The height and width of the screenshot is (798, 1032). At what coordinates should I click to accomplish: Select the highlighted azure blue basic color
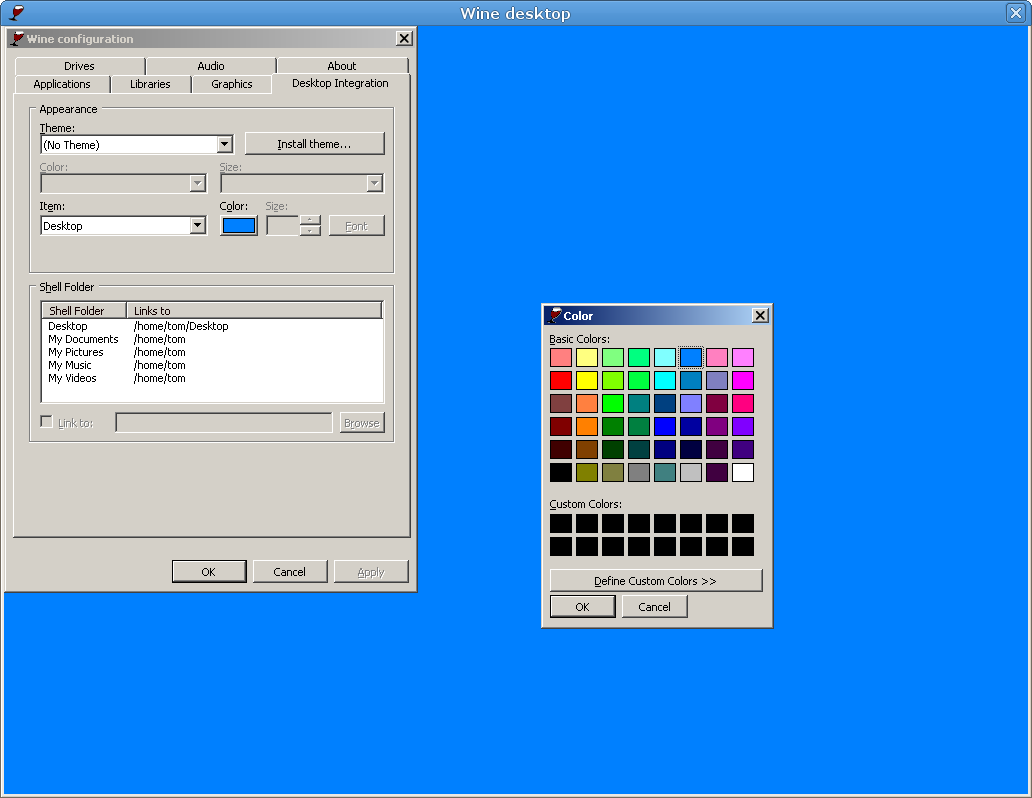(690, 357)
